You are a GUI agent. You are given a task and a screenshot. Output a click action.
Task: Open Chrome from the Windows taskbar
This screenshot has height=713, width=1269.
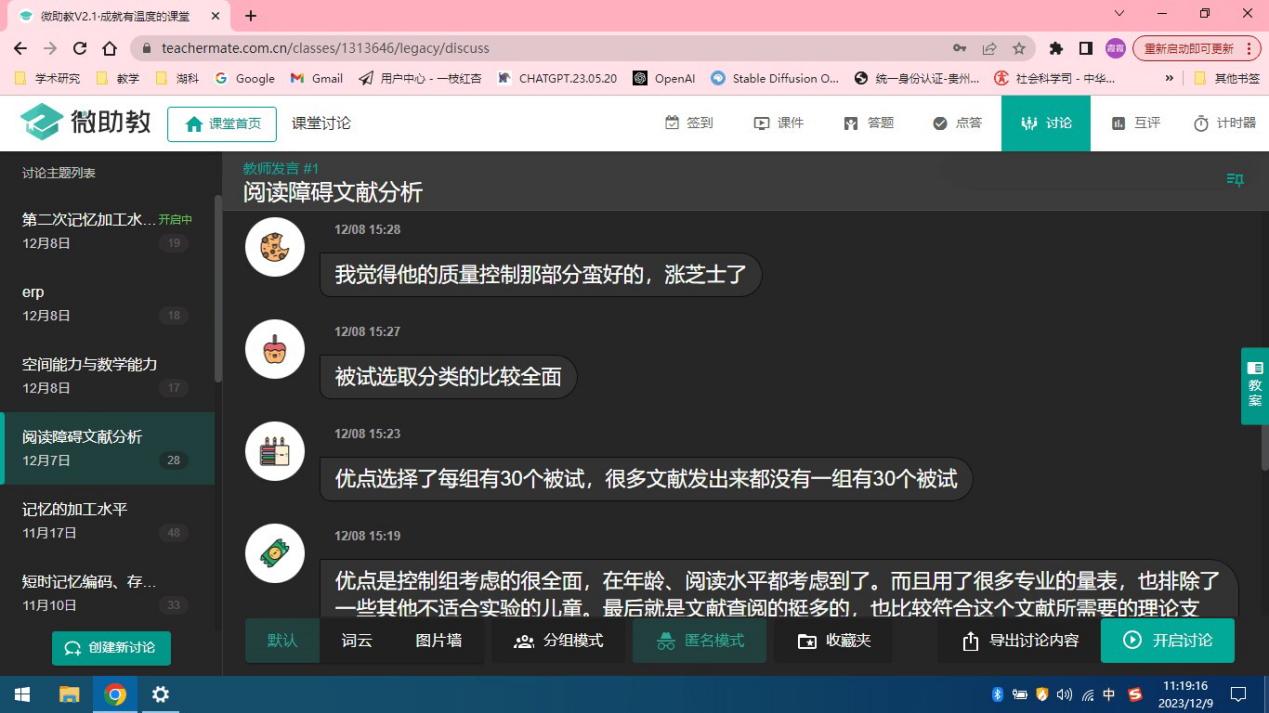[x=115, y=694]
